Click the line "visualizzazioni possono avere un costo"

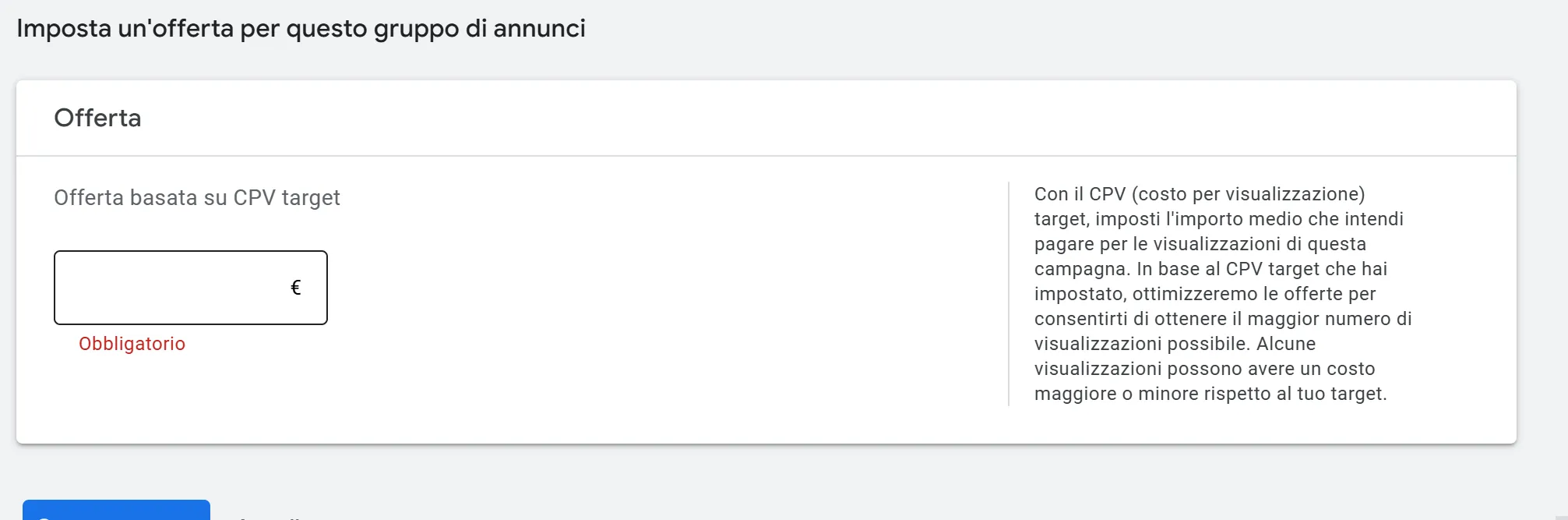click(x=1204, y=369)
